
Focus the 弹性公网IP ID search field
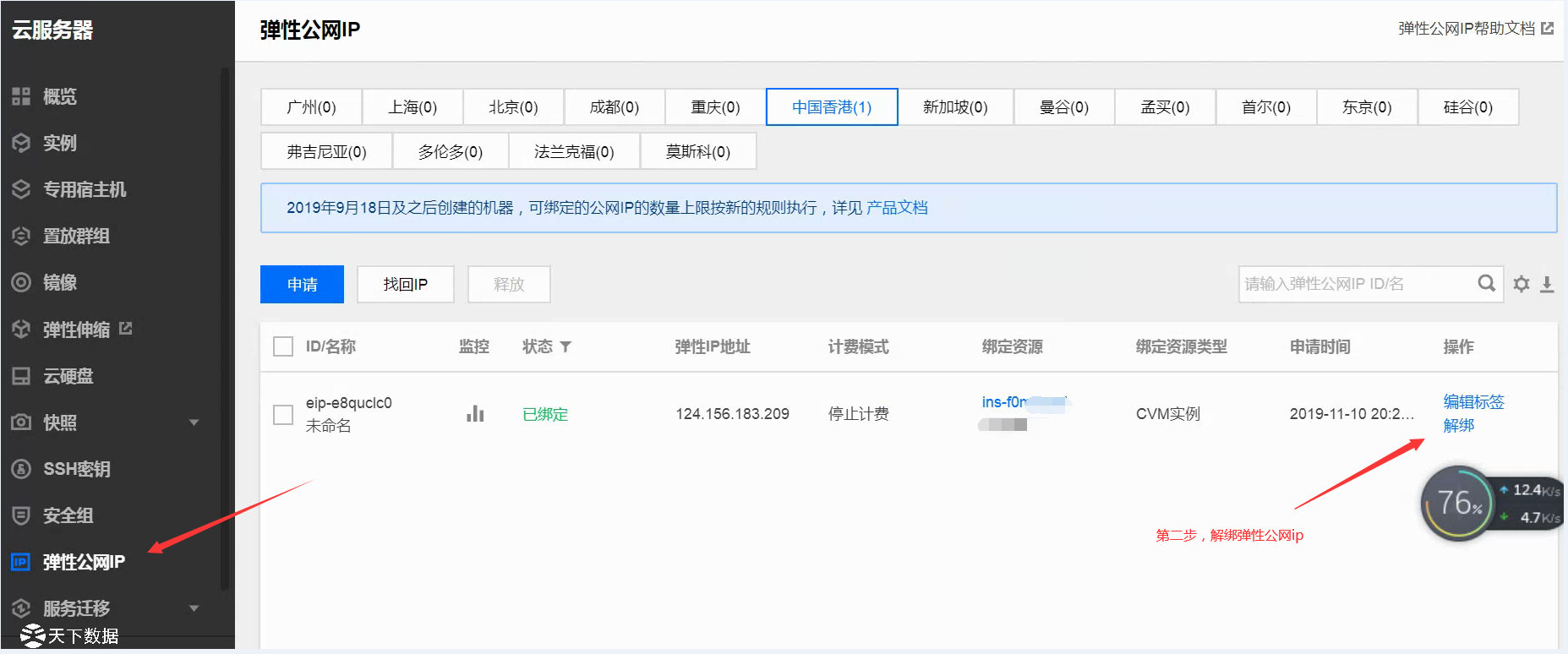pyautogui.click(x=1357, y=284)
